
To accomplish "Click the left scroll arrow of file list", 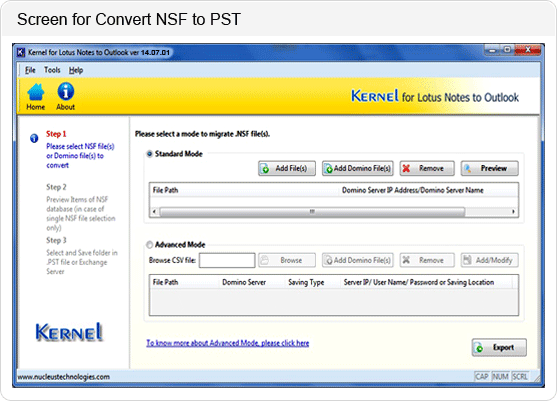I will (x=154, y=212).
